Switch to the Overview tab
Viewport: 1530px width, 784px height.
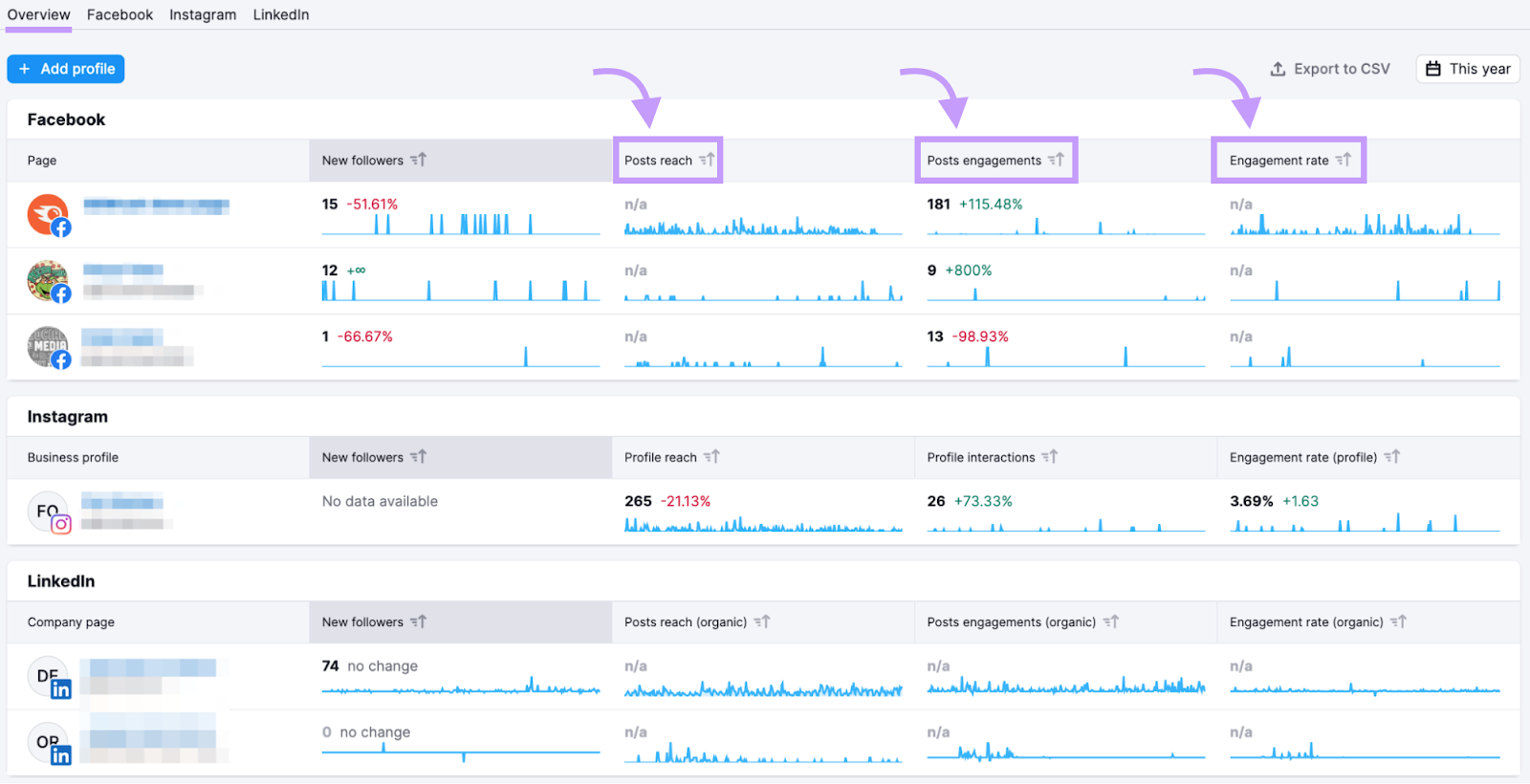pyautogui.click(x=38, y=14)
